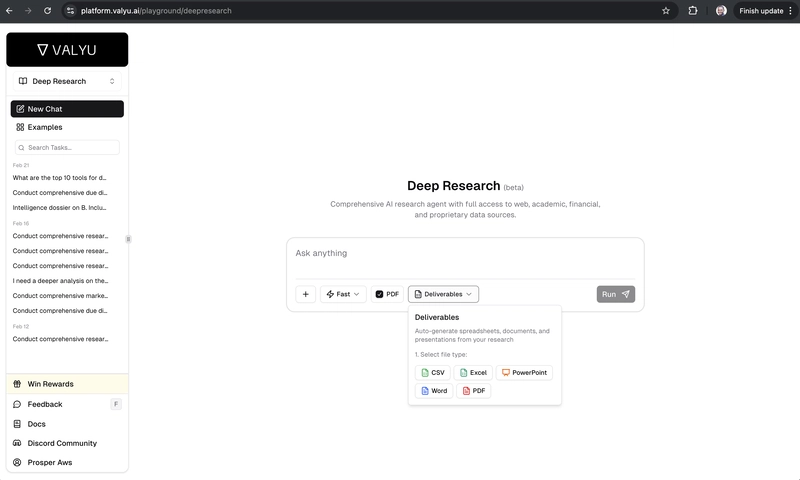Click the Run button
Screen dimensions: 800x480
click(x=616, y=294)
